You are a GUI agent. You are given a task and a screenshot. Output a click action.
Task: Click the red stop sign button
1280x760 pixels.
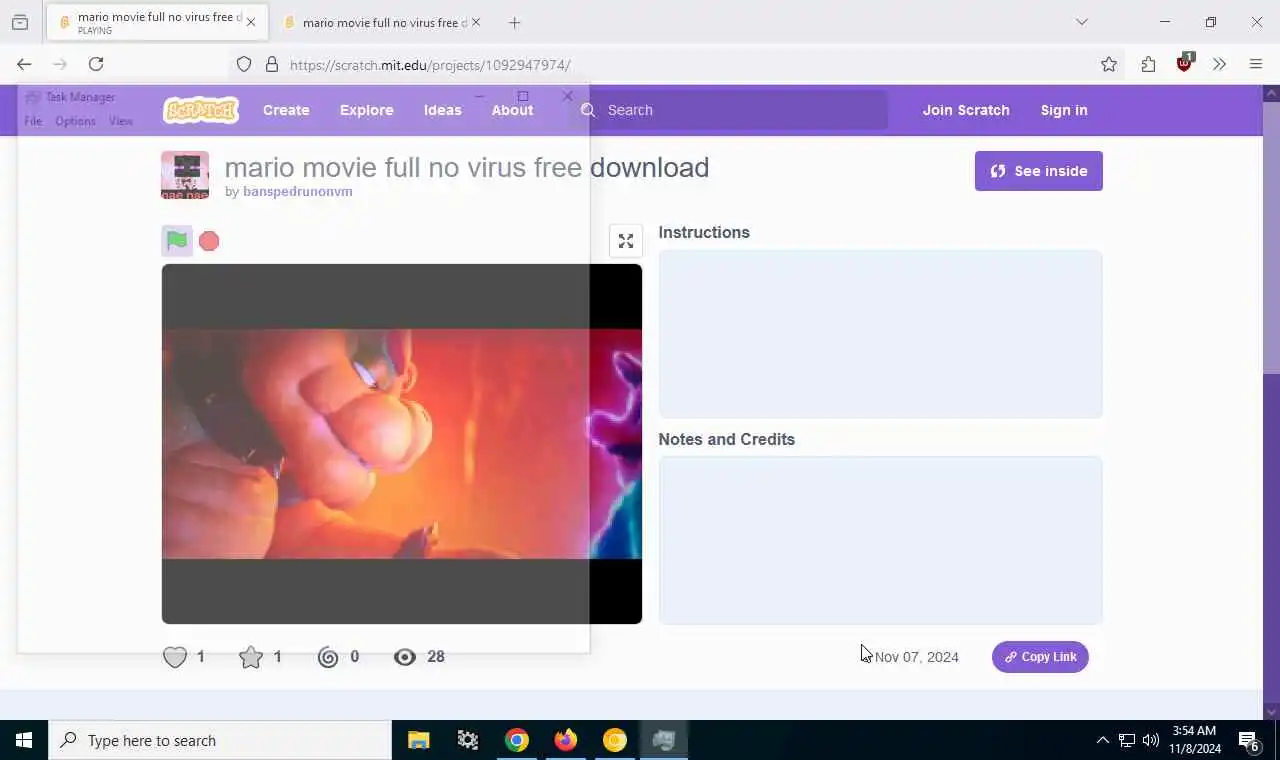click(209, 241)
